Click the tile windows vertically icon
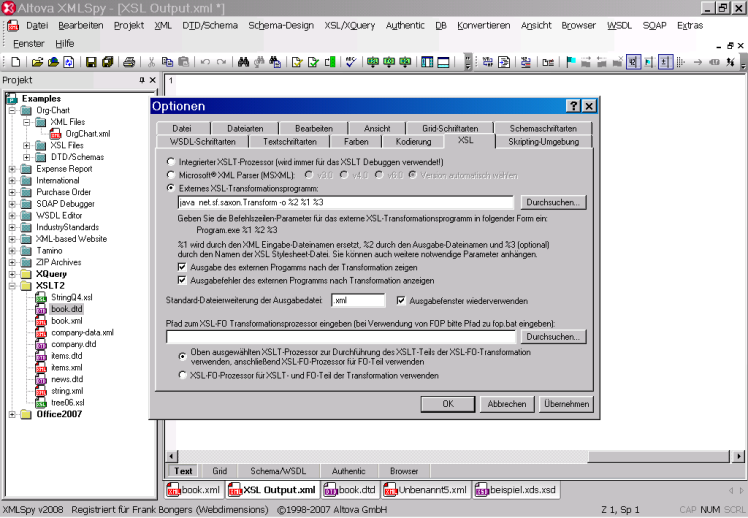This screenshot has width=748, height=518. (427, 62)
